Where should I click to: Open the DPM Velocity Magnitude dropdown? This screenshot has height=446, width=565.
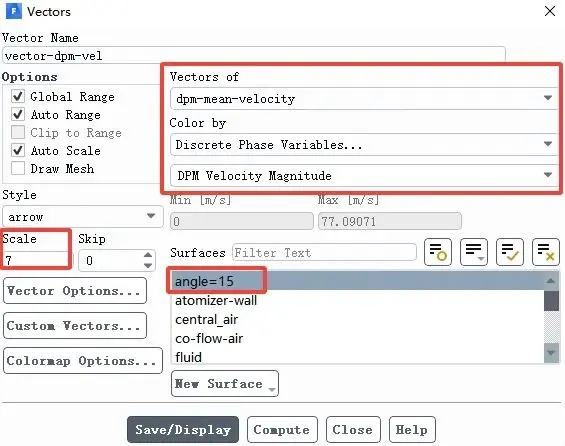tap(364, 175)
